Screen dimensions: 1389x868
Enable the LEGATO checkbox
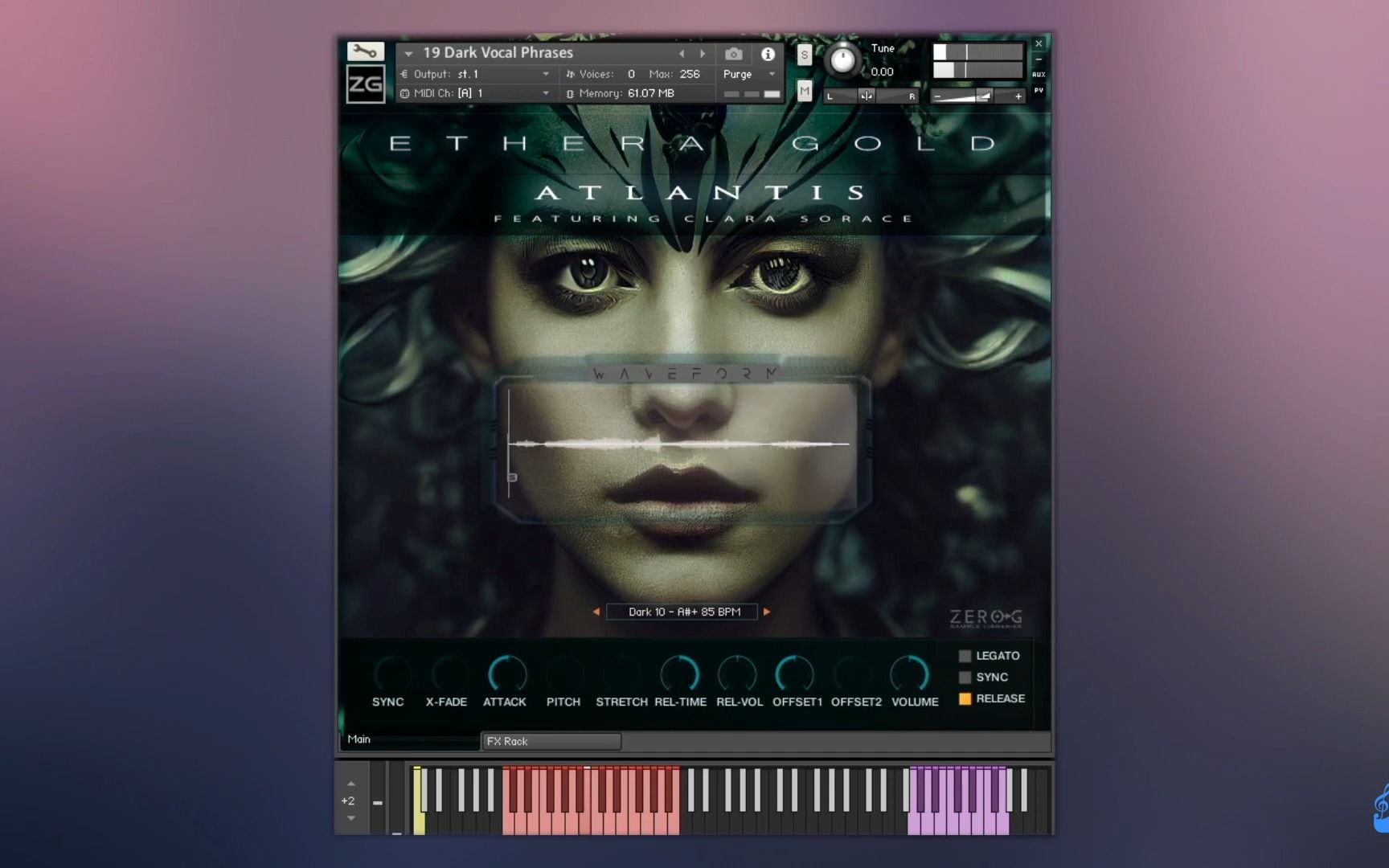click(x=965, y=656)
